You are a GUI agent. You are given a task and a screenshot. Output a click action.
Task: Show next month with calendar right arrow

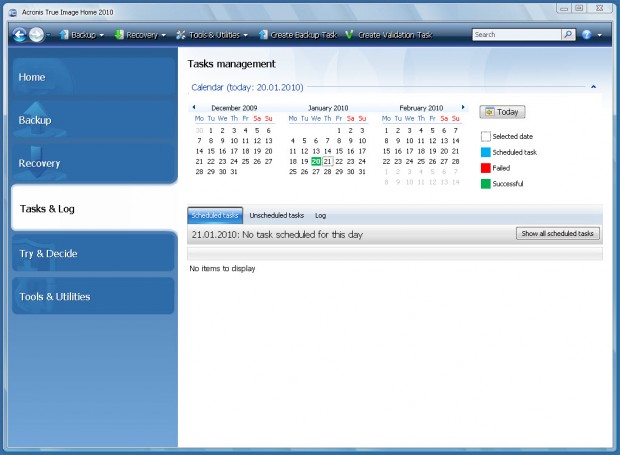click(x=463, y=107)
